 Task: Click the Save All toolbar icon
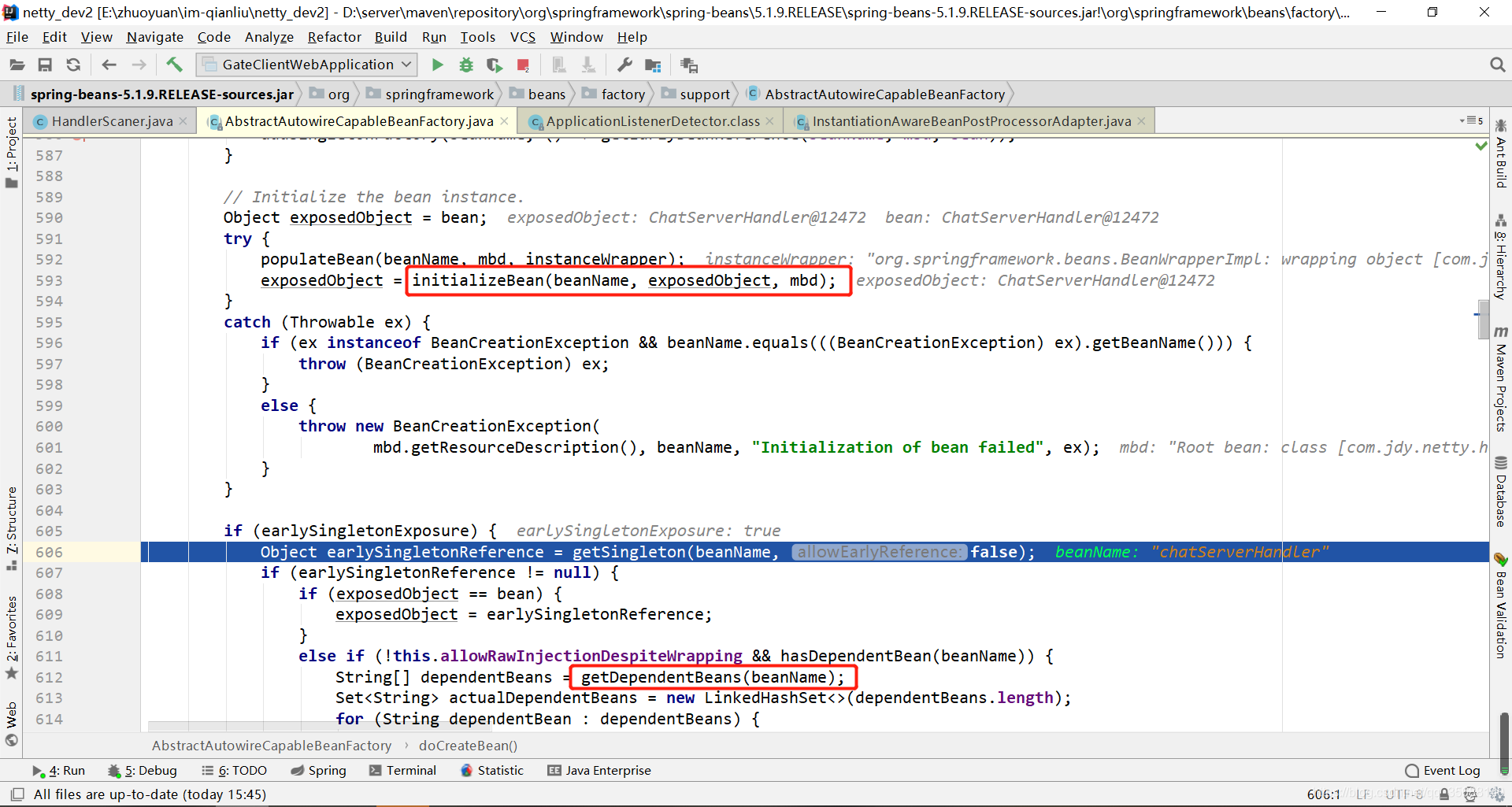(x=45, y=65)
